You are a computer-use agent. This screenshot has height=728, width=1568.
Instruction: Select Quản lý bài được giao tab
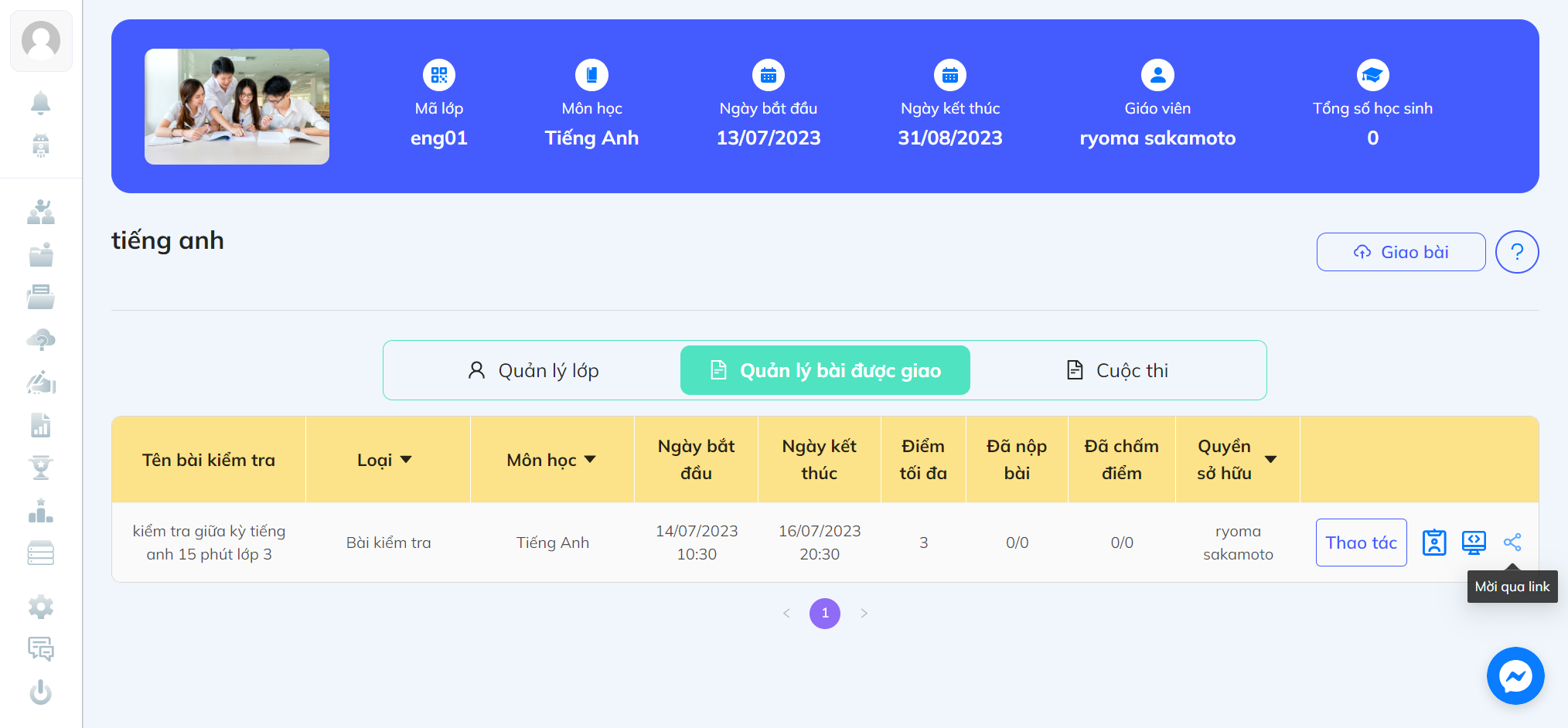(x=825, y=371)
